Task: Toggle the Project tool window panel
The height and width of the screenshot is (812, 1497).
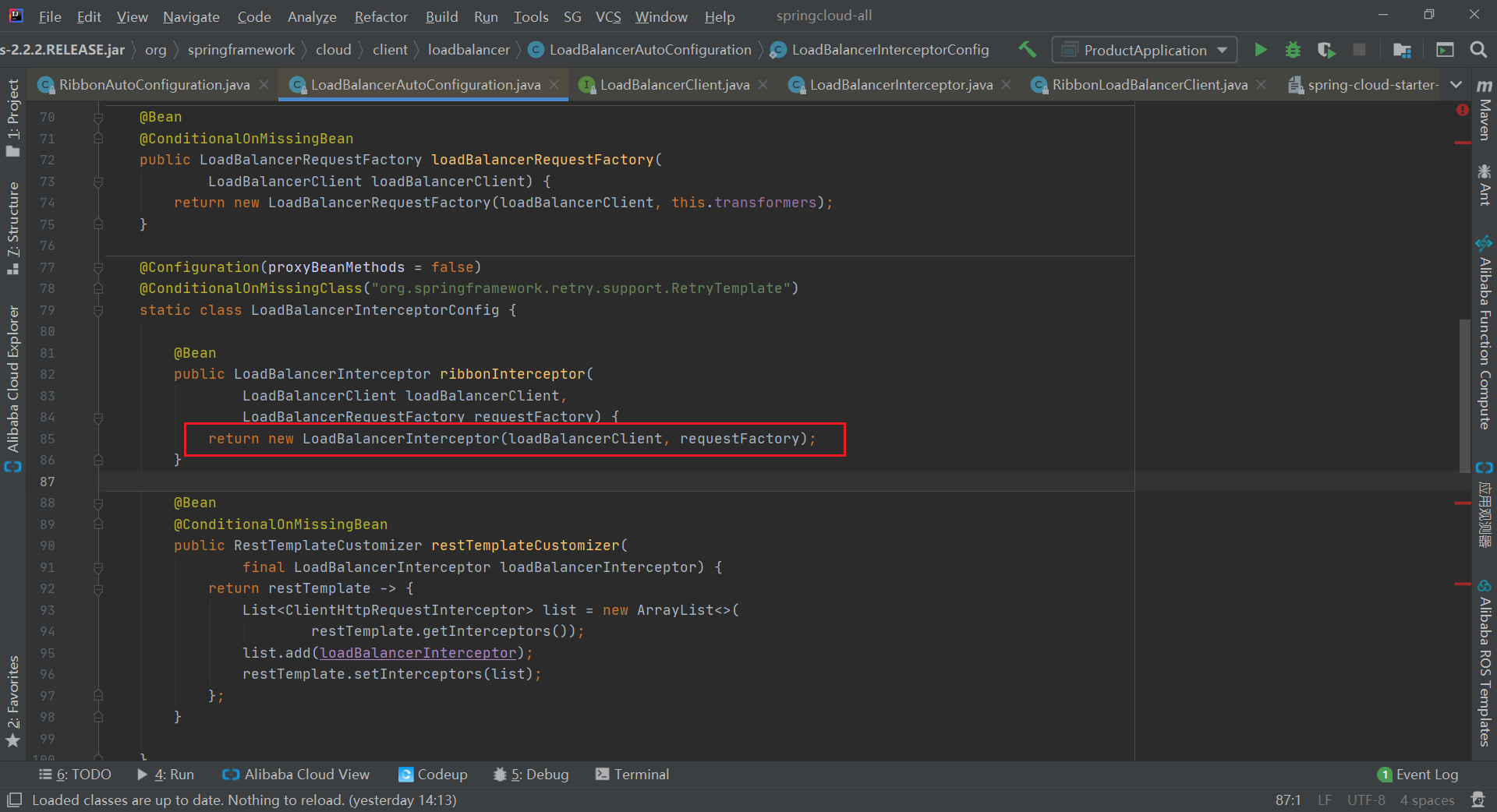Action: click(x=13, y=117)
